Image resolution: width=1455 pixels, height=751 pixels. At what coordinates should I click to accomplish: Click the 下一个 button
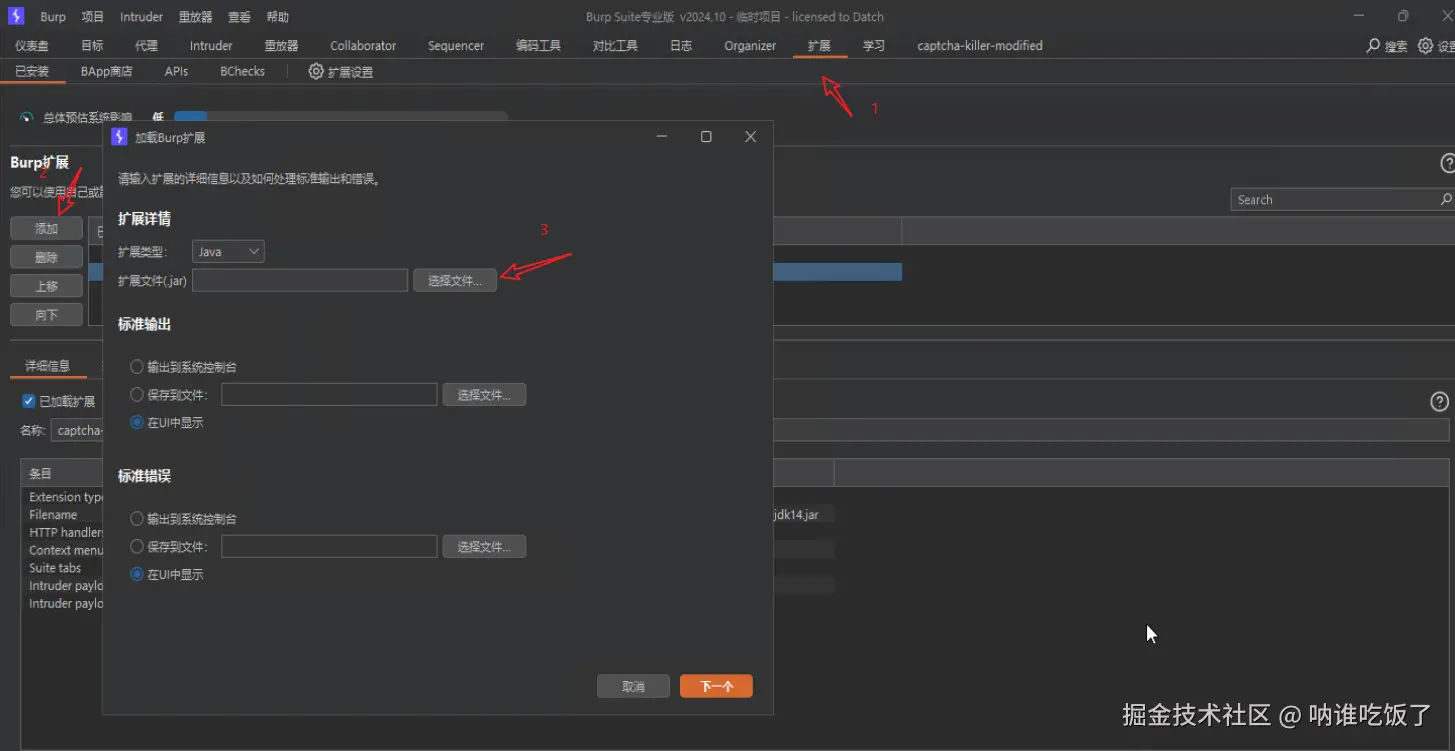(x=716, y=686)
